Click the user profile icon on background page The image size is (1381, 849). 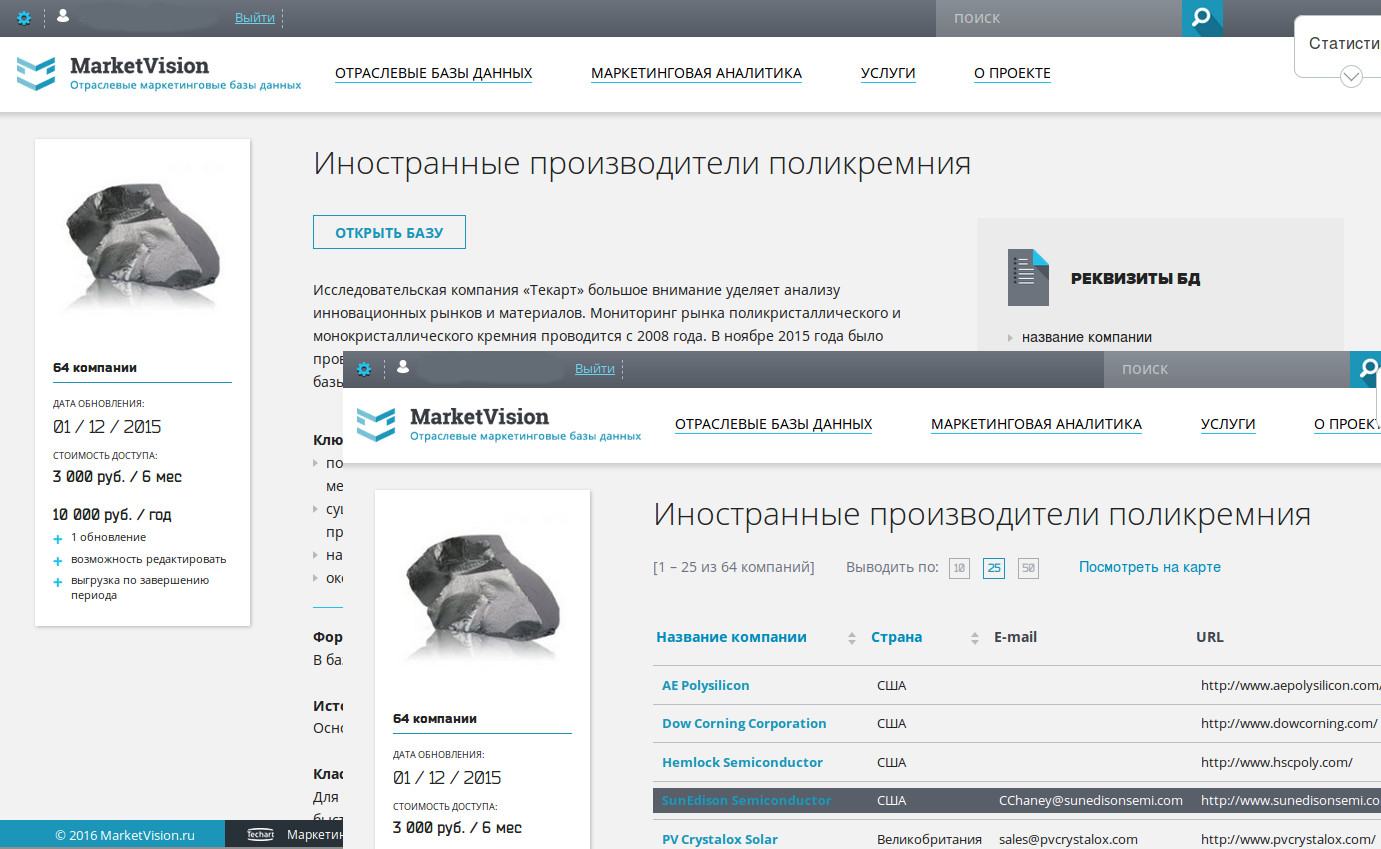[62, 17]
